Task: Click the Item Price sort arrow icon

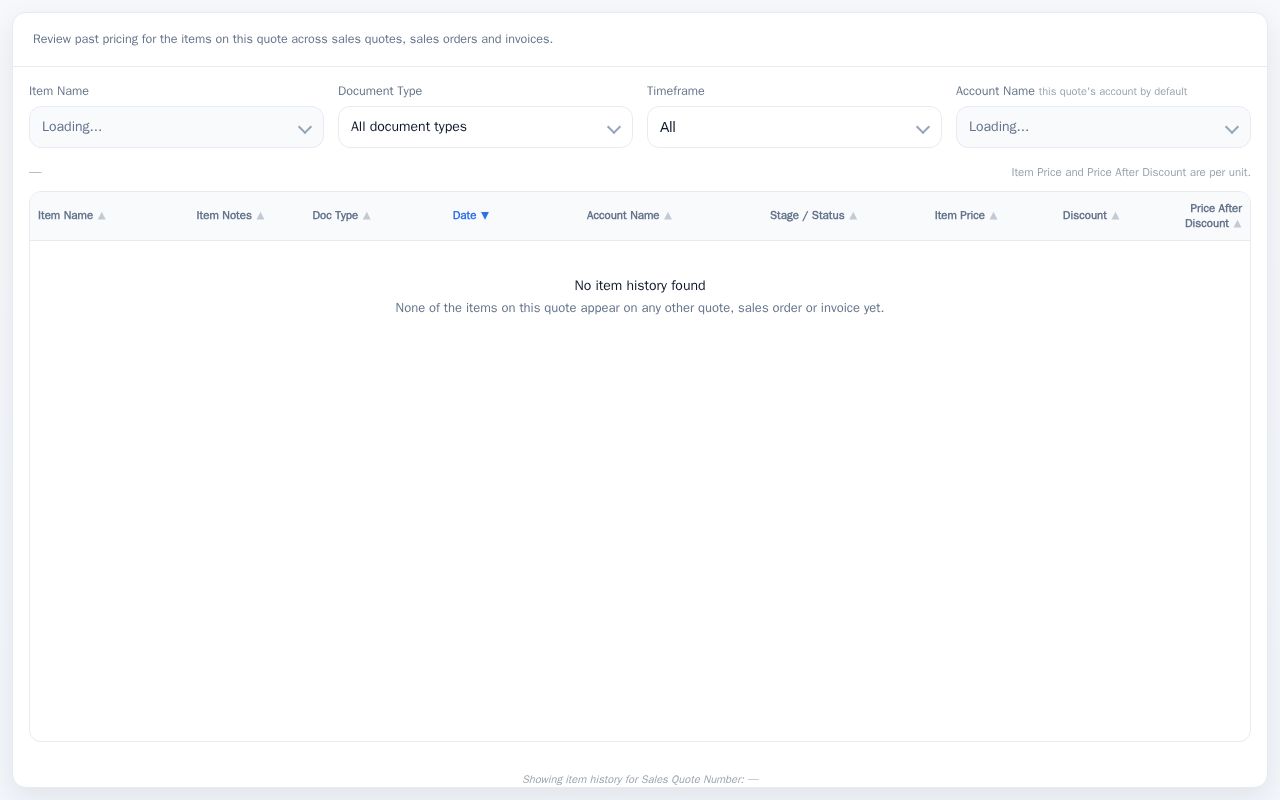Action: [993, 216]
